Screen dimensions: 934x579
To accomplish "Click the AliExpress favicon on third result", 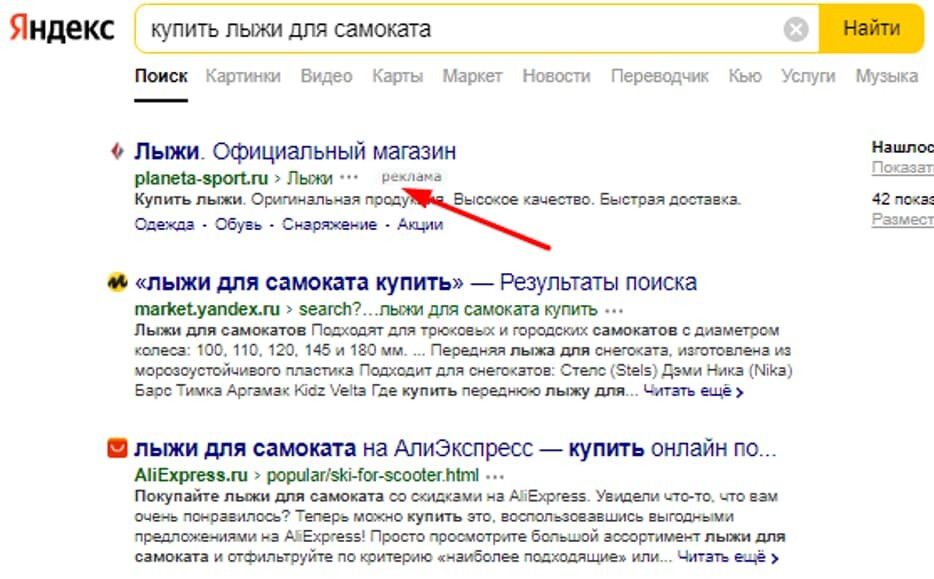I will pos(115,447).
